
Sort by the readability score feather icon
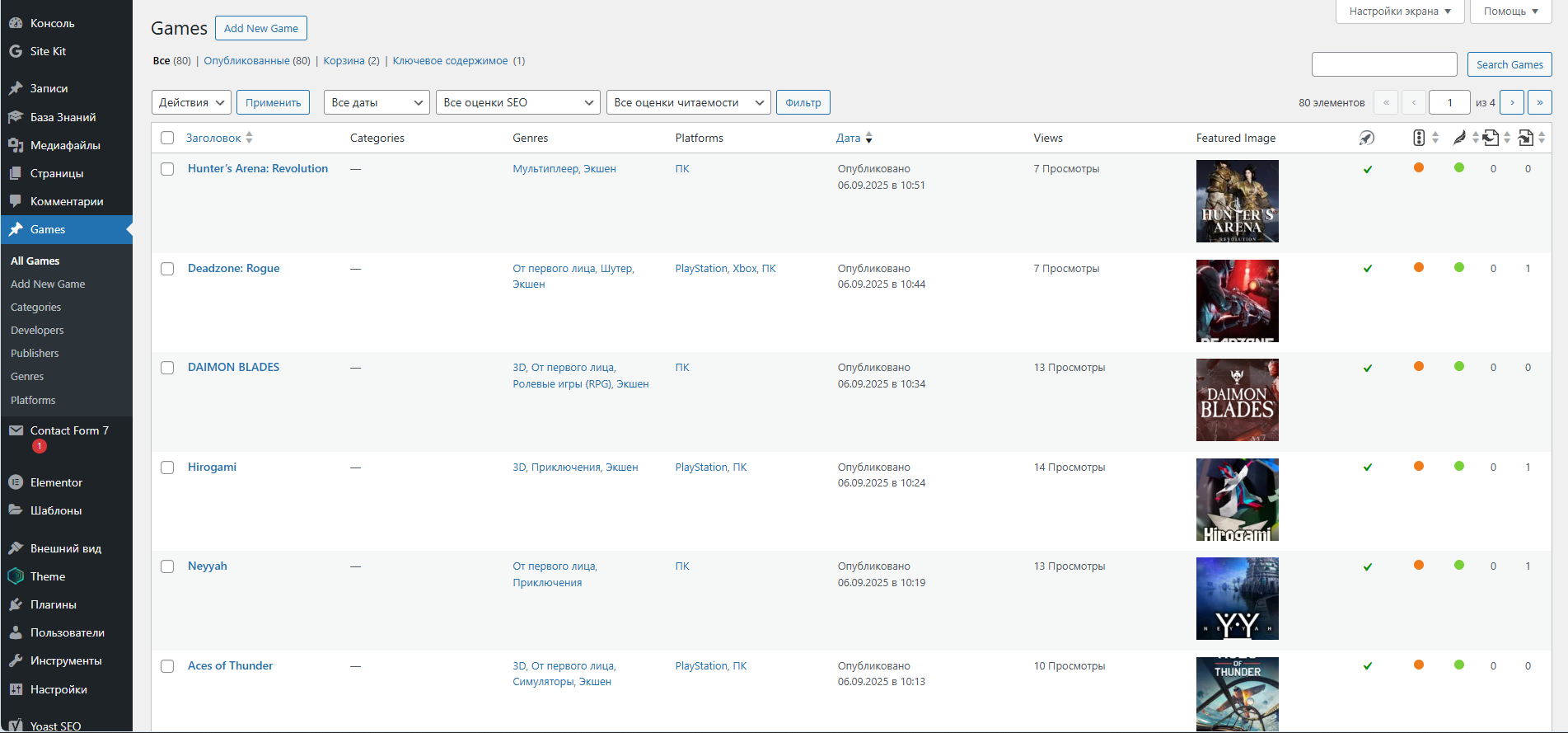click(1459, 138)
